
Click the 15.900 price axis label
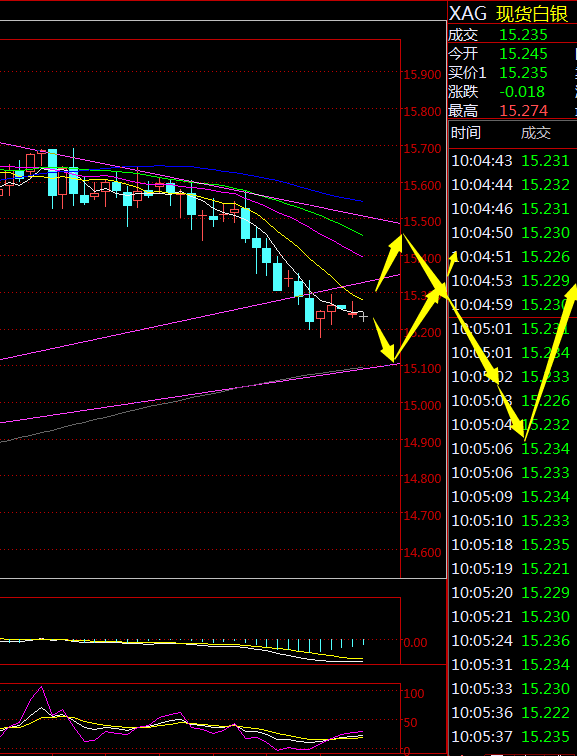coord(422,75)
